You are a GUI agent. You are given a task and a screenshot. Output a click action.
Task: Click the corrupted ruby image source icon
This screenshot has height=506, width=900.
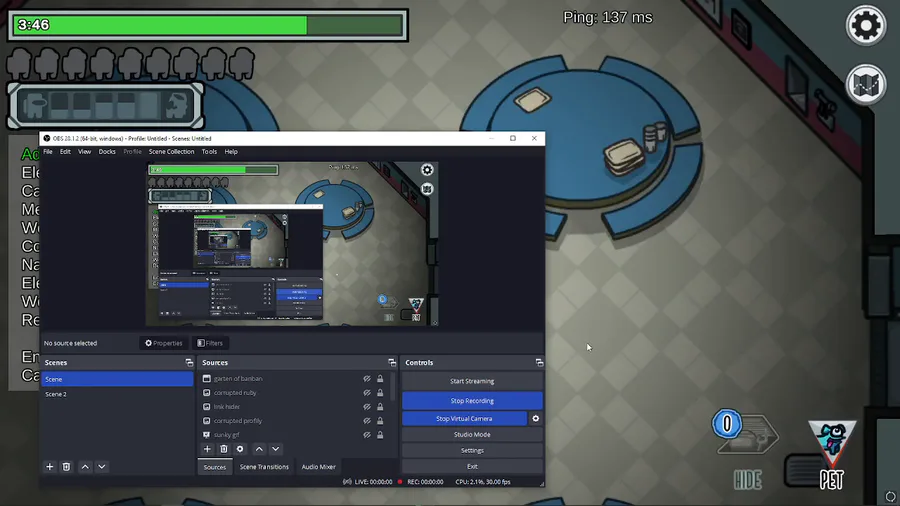(x=207, y=393)
